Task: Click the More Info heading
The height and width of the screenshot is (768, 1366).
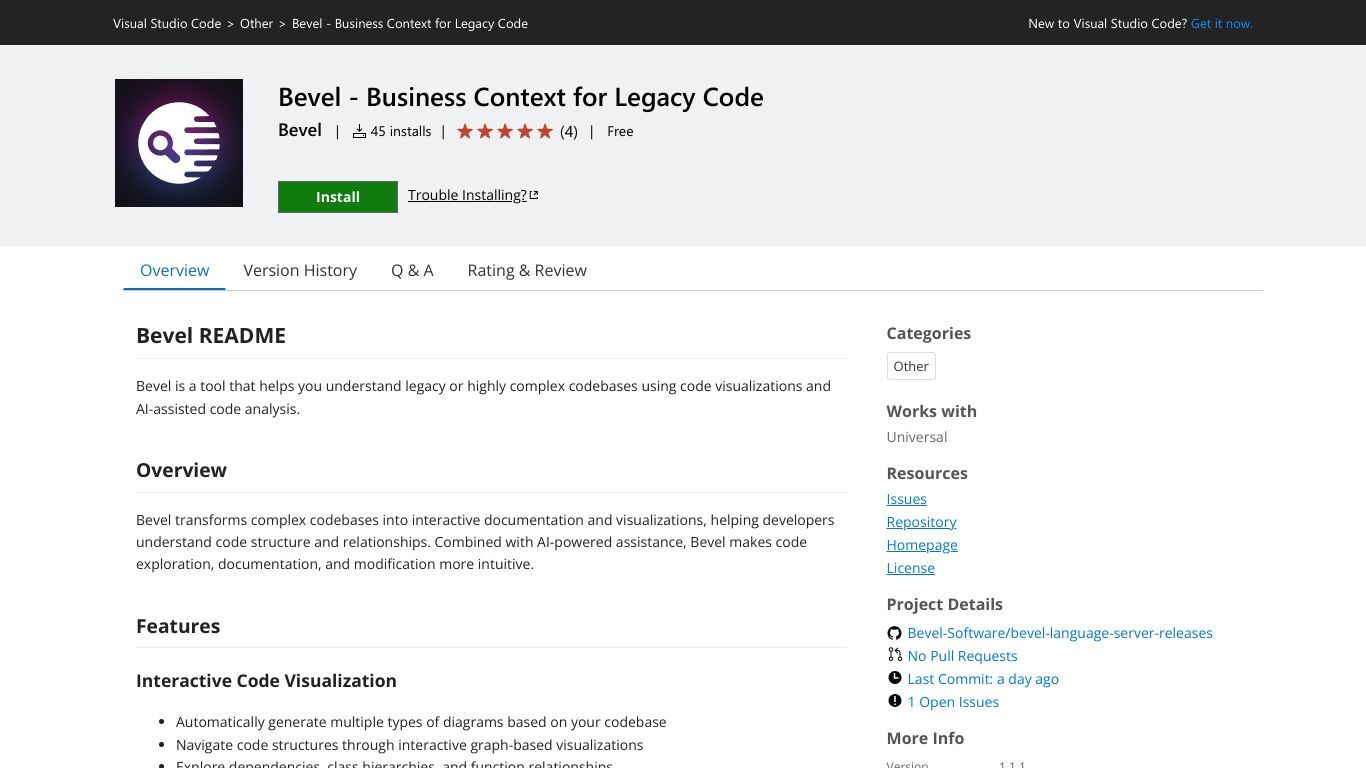Action: point(925,738)
